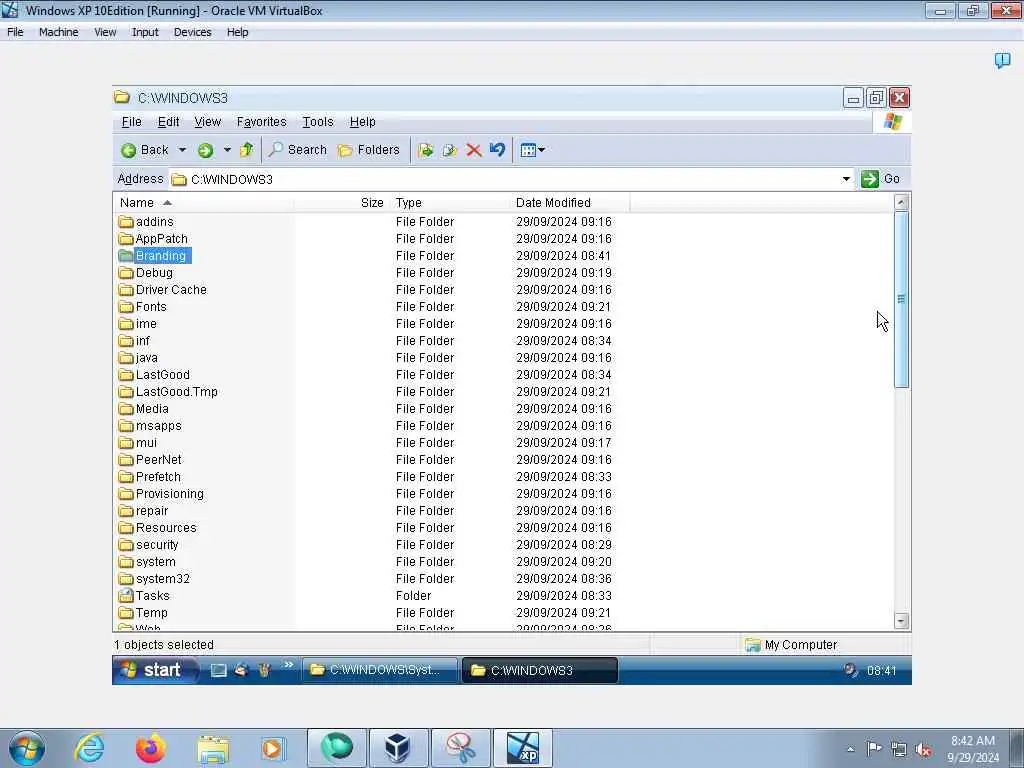The image size is (1024, 768).
Task: Sort by the Type column header
Action: [x=450, y=203]
